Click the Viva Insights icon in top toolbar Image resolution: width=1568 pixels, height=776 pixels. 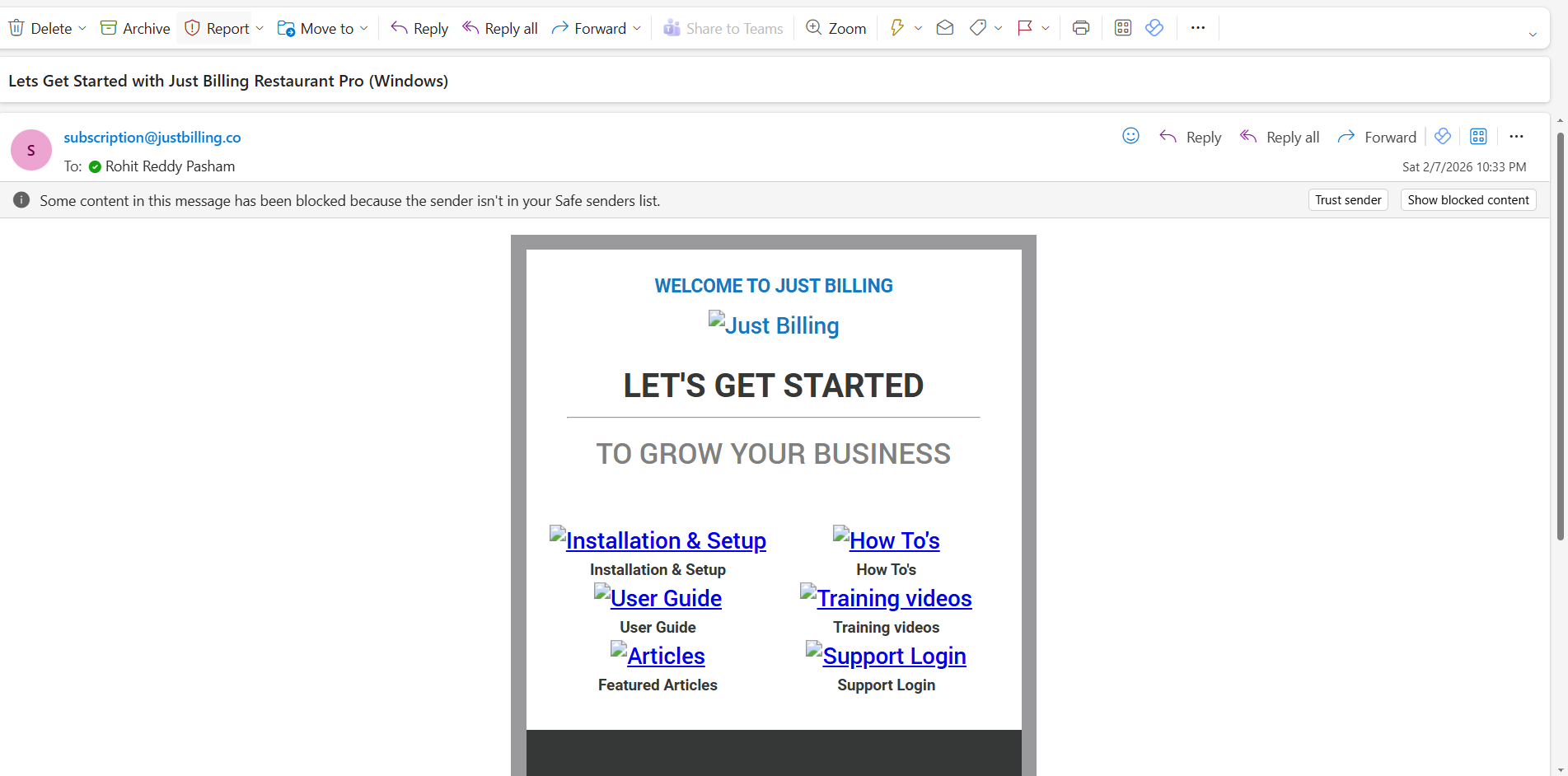click(x=1154, y=28)
